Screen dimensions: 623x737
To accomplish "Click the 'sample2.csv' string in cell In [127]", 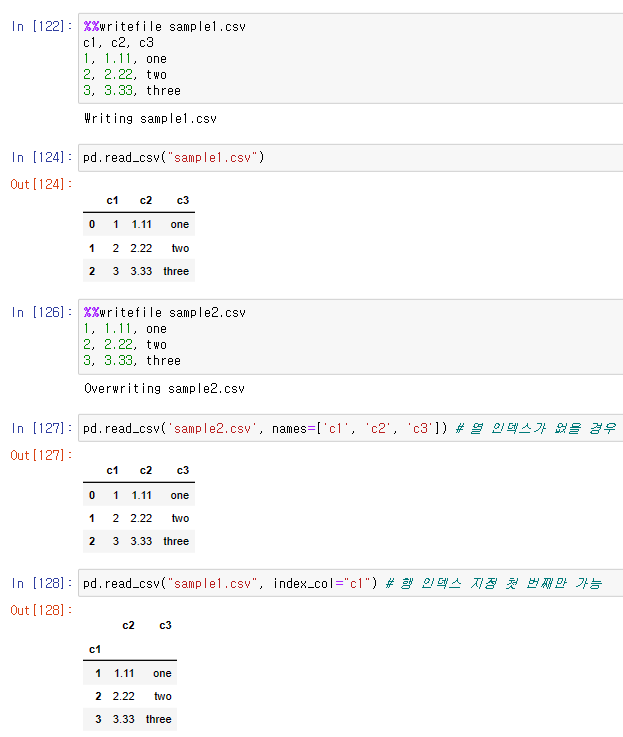I will [x=213, y=429].
